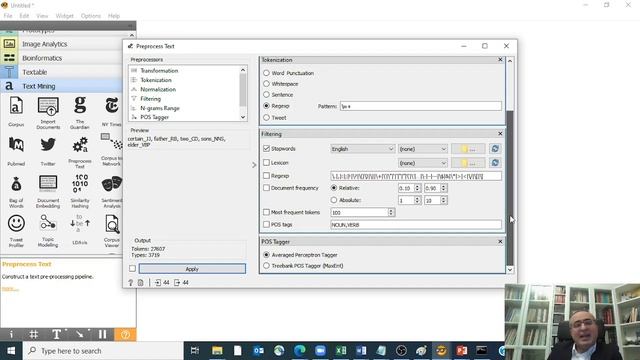Click the orange help toolbar icon
Screen dimensions: 640x360
(x=125, y=334)
